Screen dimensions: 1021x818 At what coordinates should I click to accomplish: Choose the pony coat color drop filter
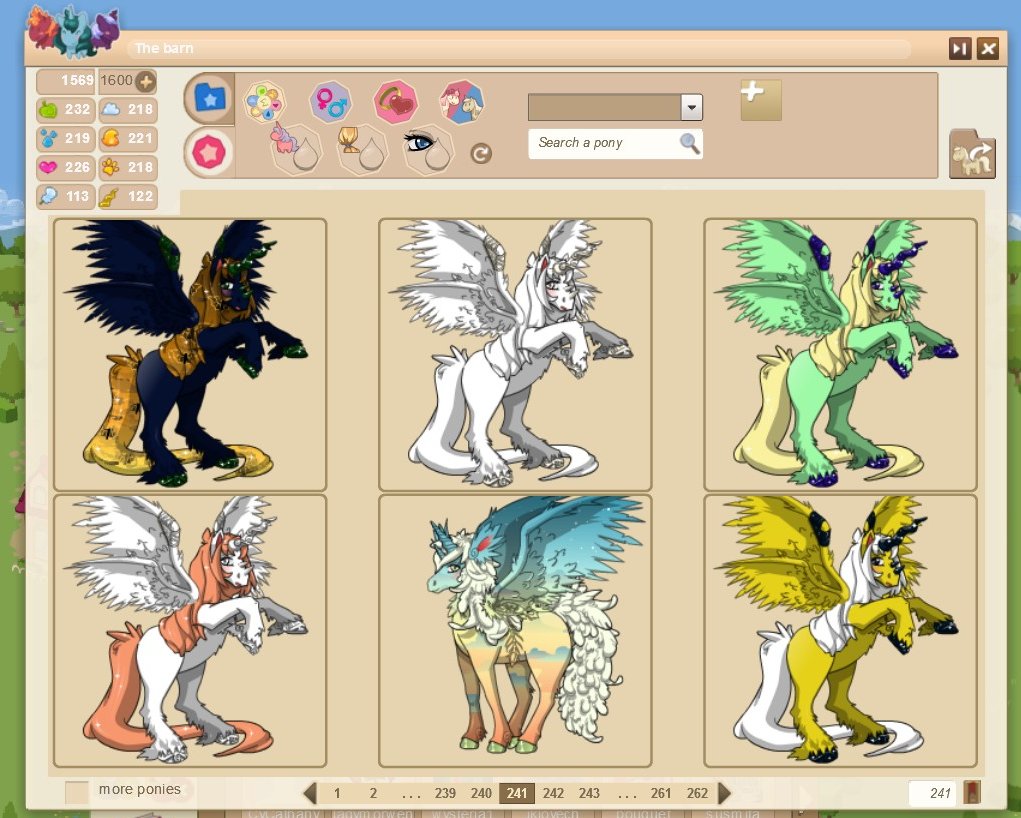coord(295,148)
